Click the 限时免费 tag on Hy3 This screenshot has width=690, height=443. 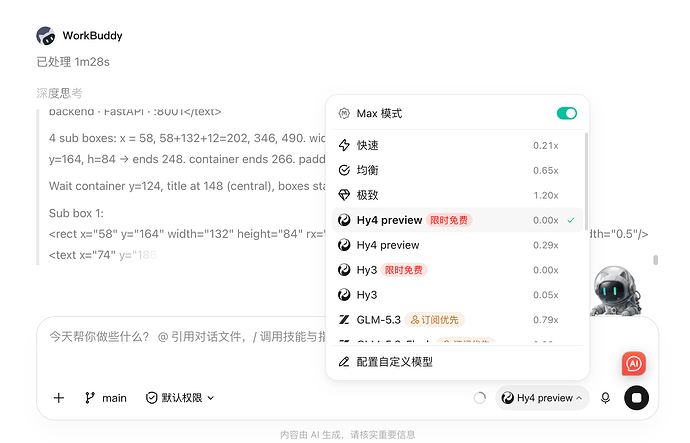point(404,270)
